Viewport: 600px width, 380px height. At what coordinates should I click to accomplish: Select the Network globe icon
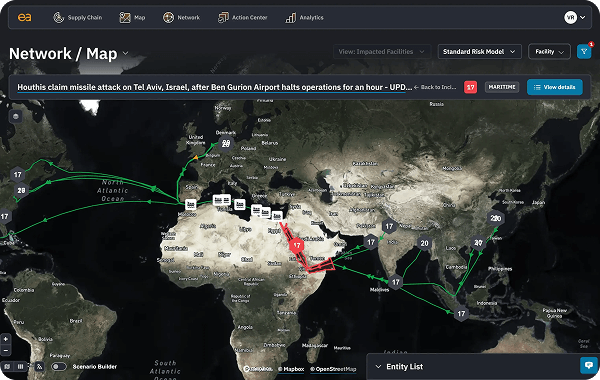pyautogui.click(x=168, y=18)
